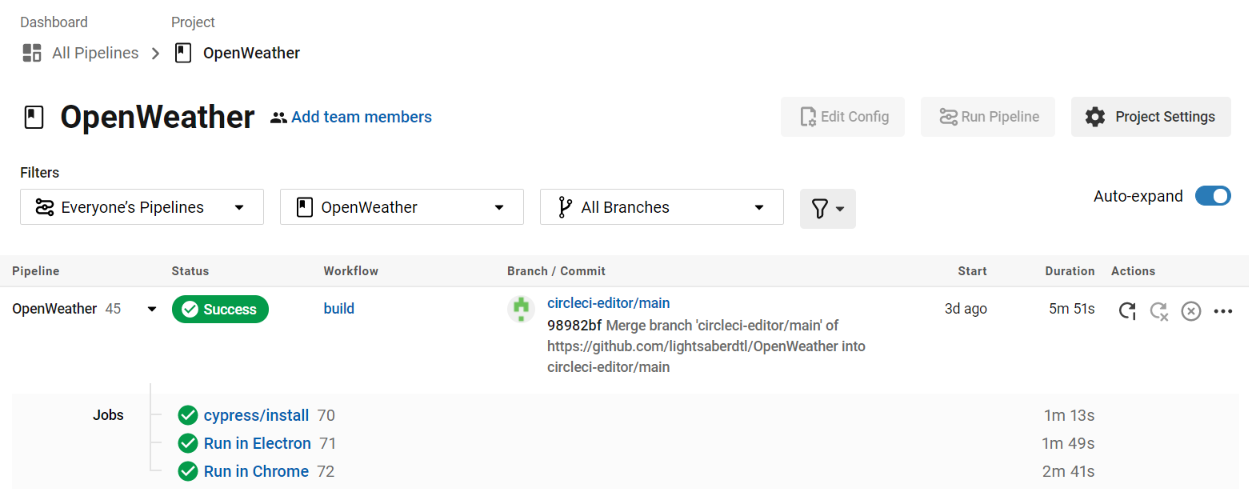The width and height of the screenshot is (1249, 489).
Task: Collapse pipeline 45 with the arrow
Action: click(x=152, y=309)
